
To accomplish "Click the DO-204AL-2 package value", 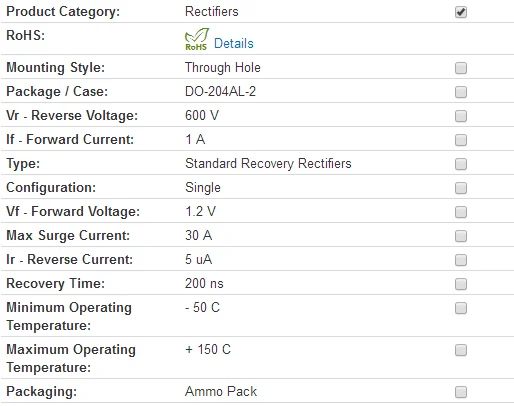I will point(220,92).
